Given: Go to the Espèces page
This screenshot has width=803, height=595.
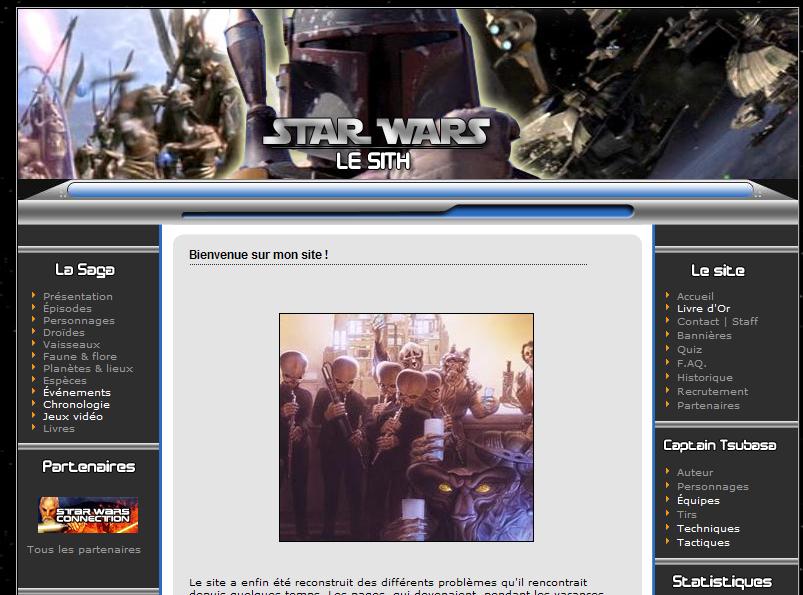Looking at the screenshot, I should pos(65,380).
